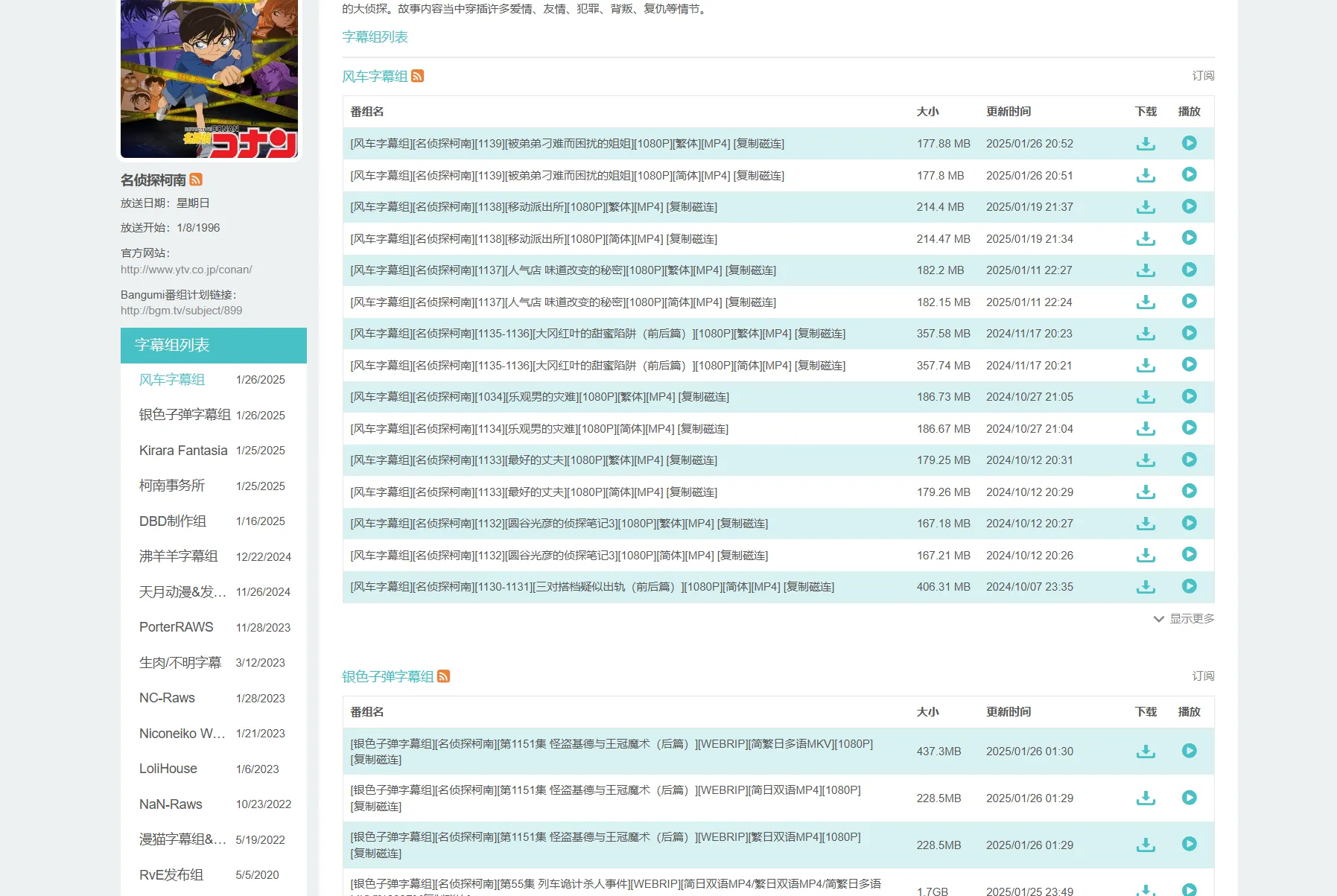This screenshot has height=896, width=1337.
Task: Play episode 1139 简体 from 风车字幕组
Action: click(1189, 175)
